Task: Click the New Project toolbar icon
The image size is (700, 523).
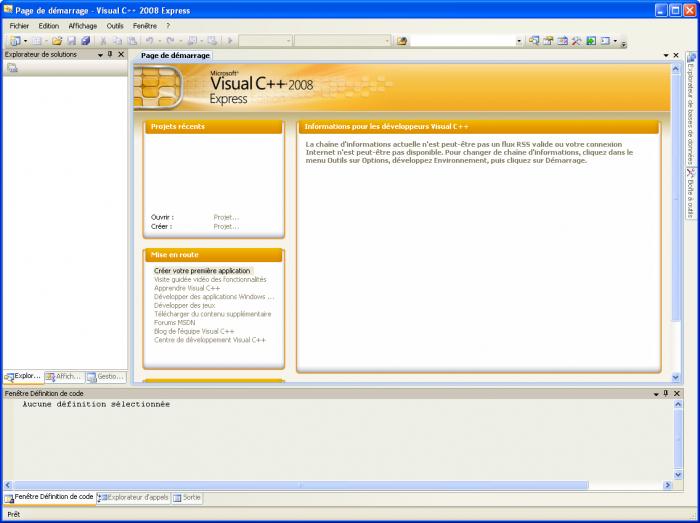Action: [15, 41]
